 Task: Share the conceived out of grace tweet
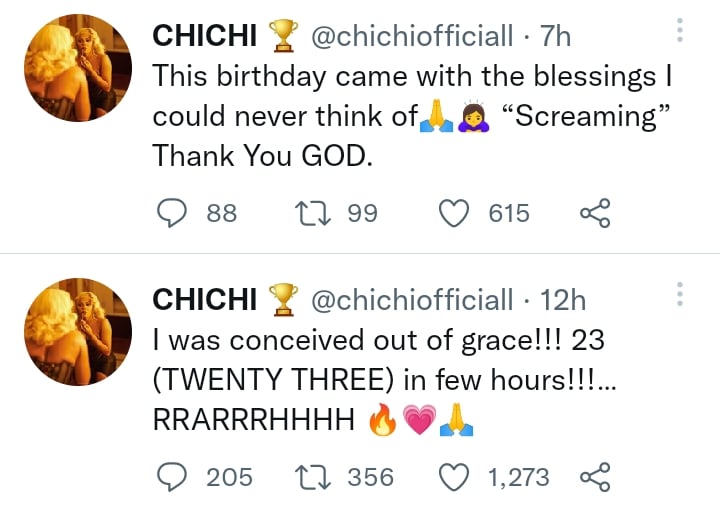click(594, 477)
